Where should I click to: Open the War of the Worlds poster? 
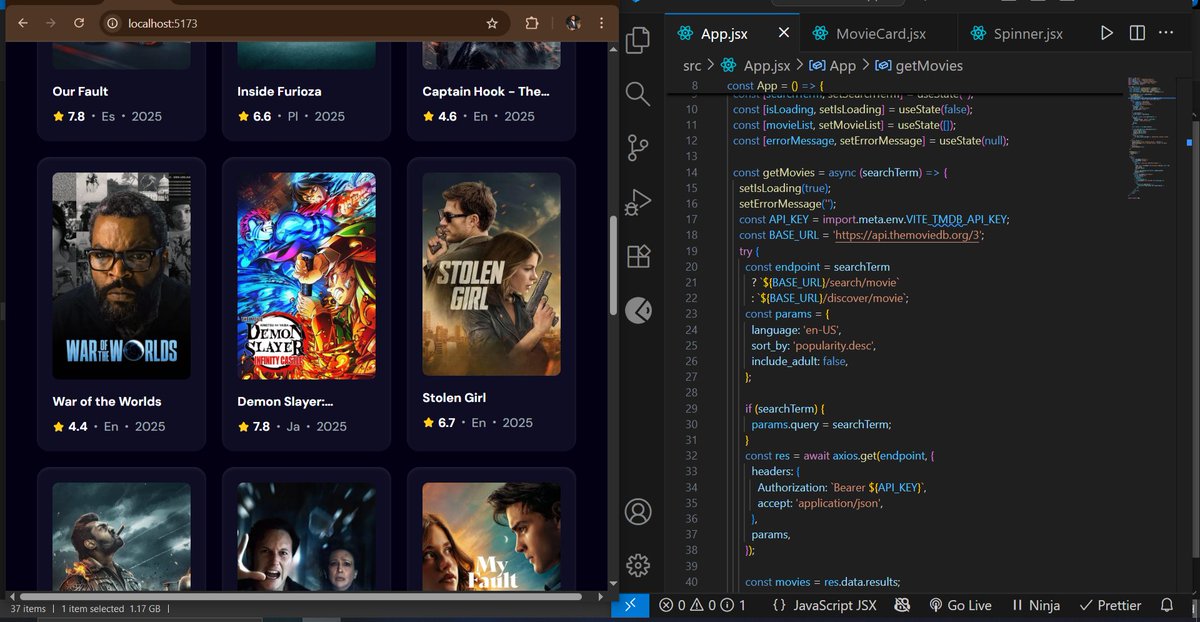point(121,276)
